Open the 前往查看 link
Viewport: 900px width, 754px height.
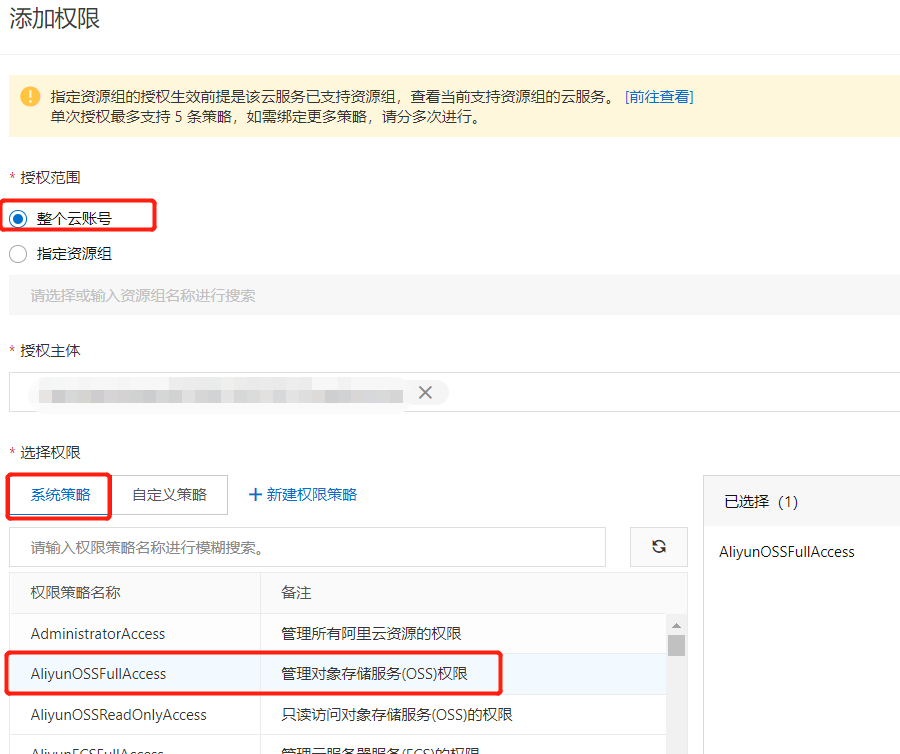point(659,96)
